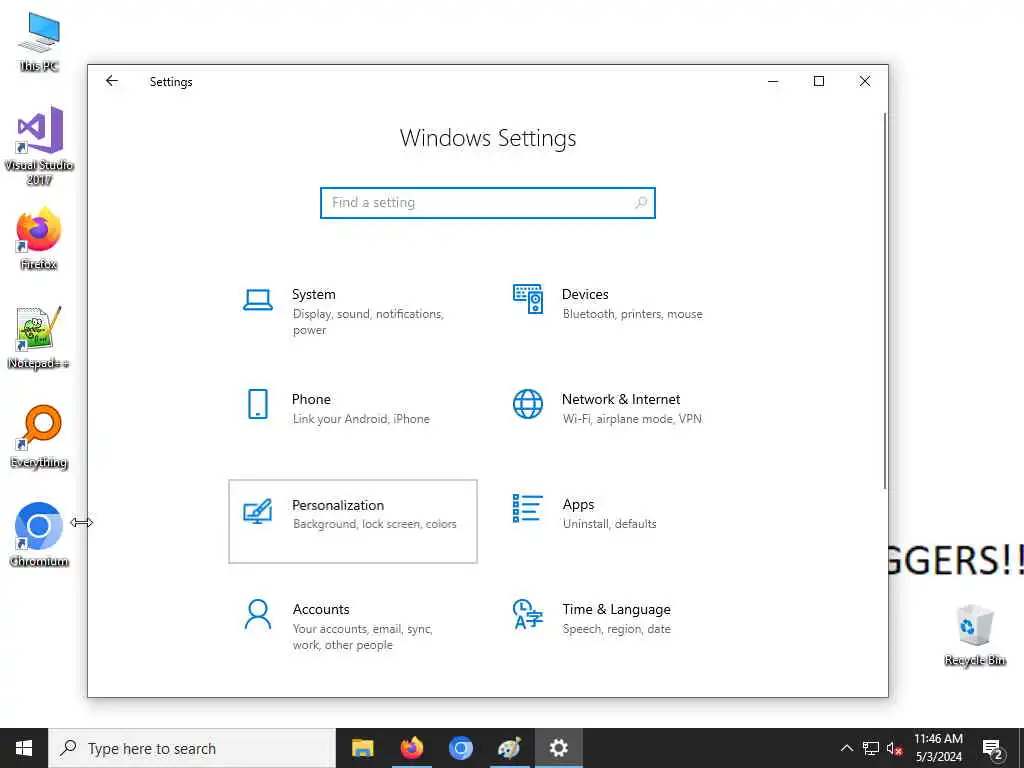Open the Time & Language title
Viewport: 1024px width, 768px height.
tap(616, 609)
